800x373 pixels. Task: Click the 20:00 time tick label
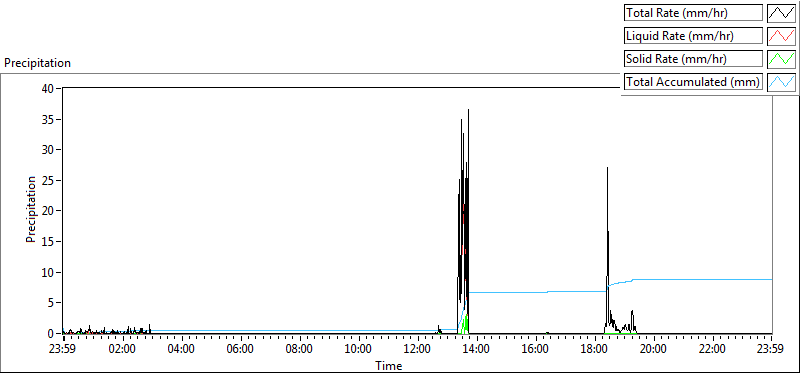654,350
